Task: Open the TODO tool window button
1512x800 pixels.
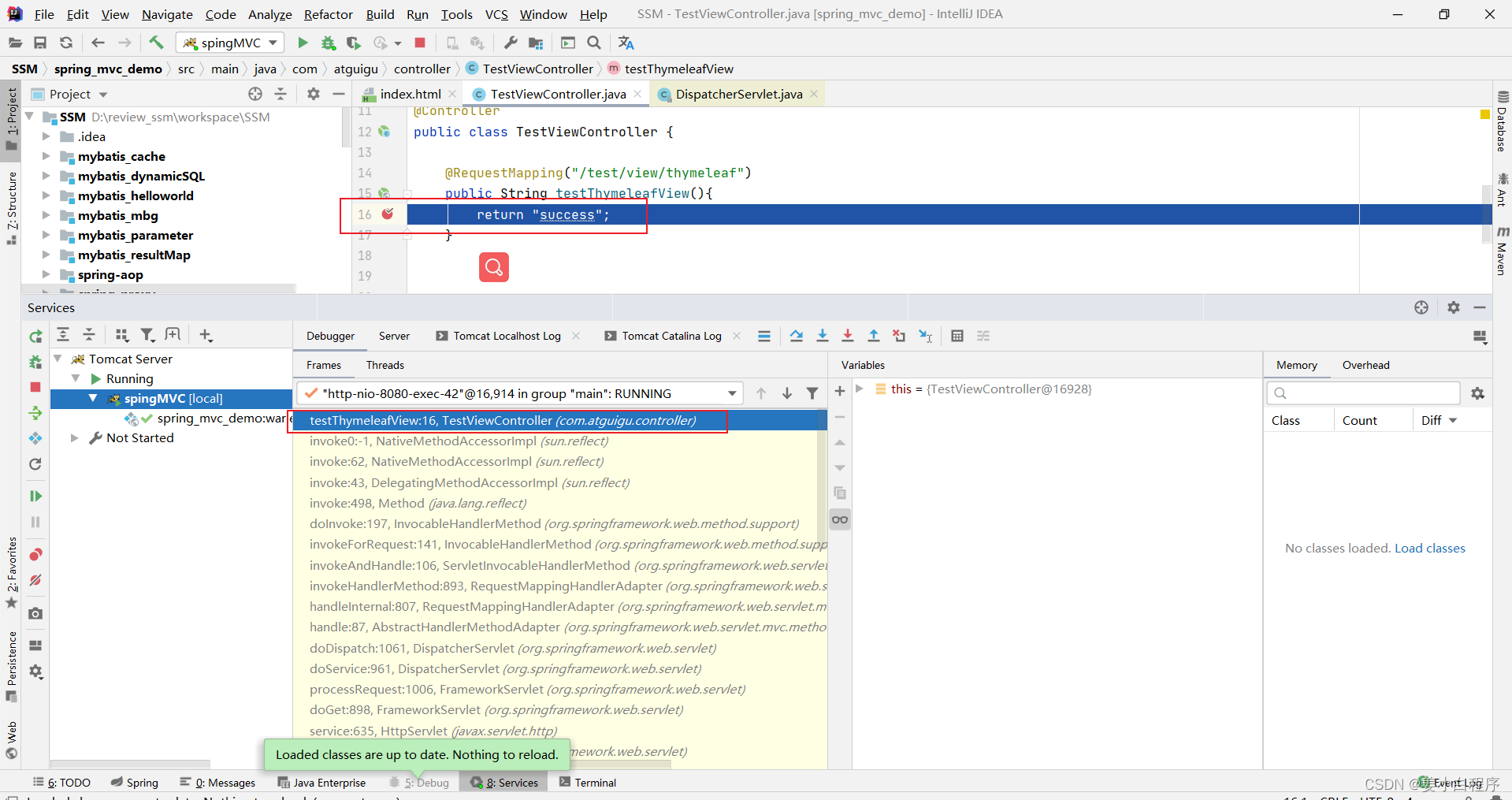Action: coord(62,782)
